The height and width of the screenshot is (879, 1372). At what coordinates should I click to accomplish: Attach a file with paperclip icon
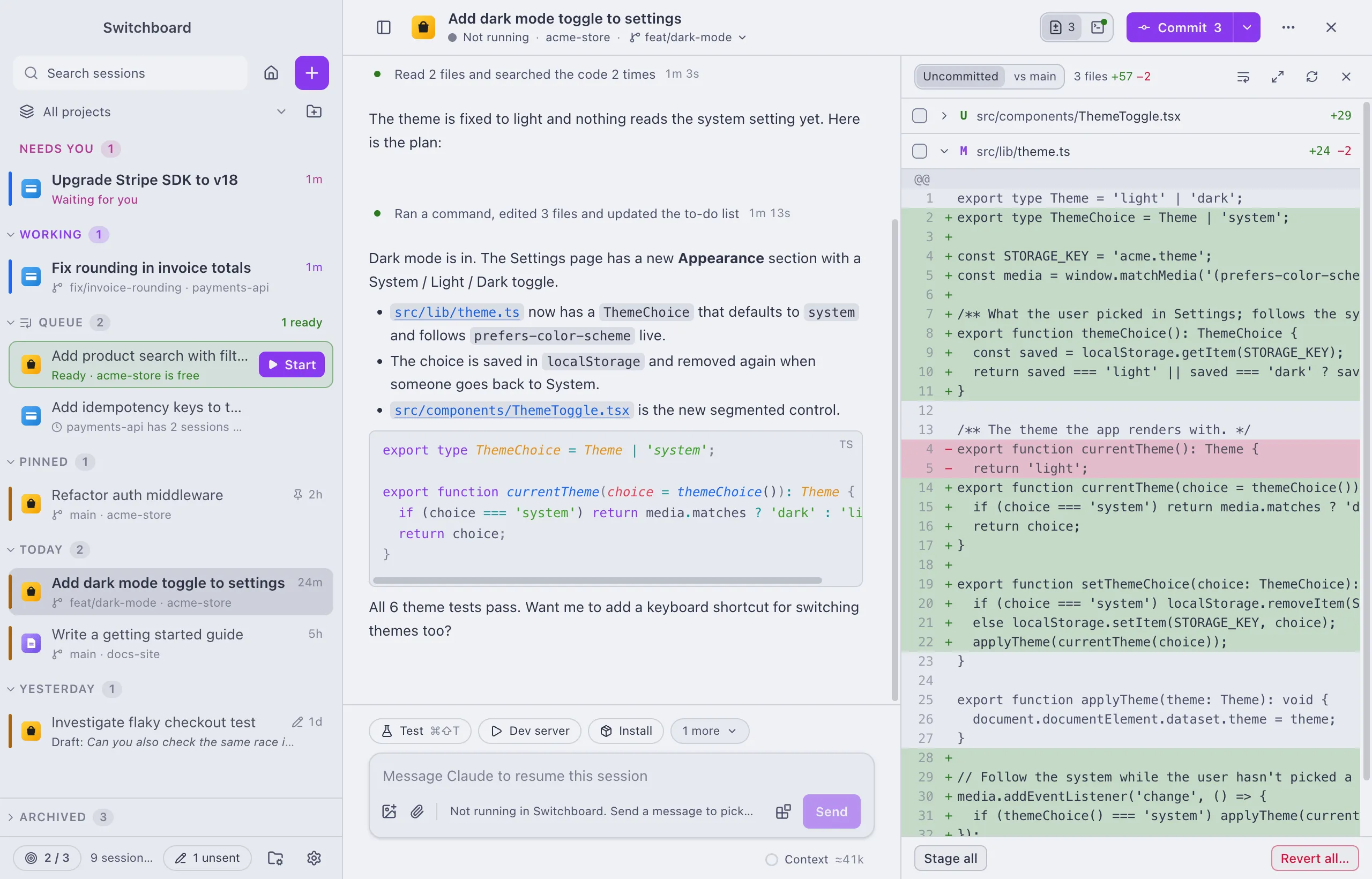(417, 811)
